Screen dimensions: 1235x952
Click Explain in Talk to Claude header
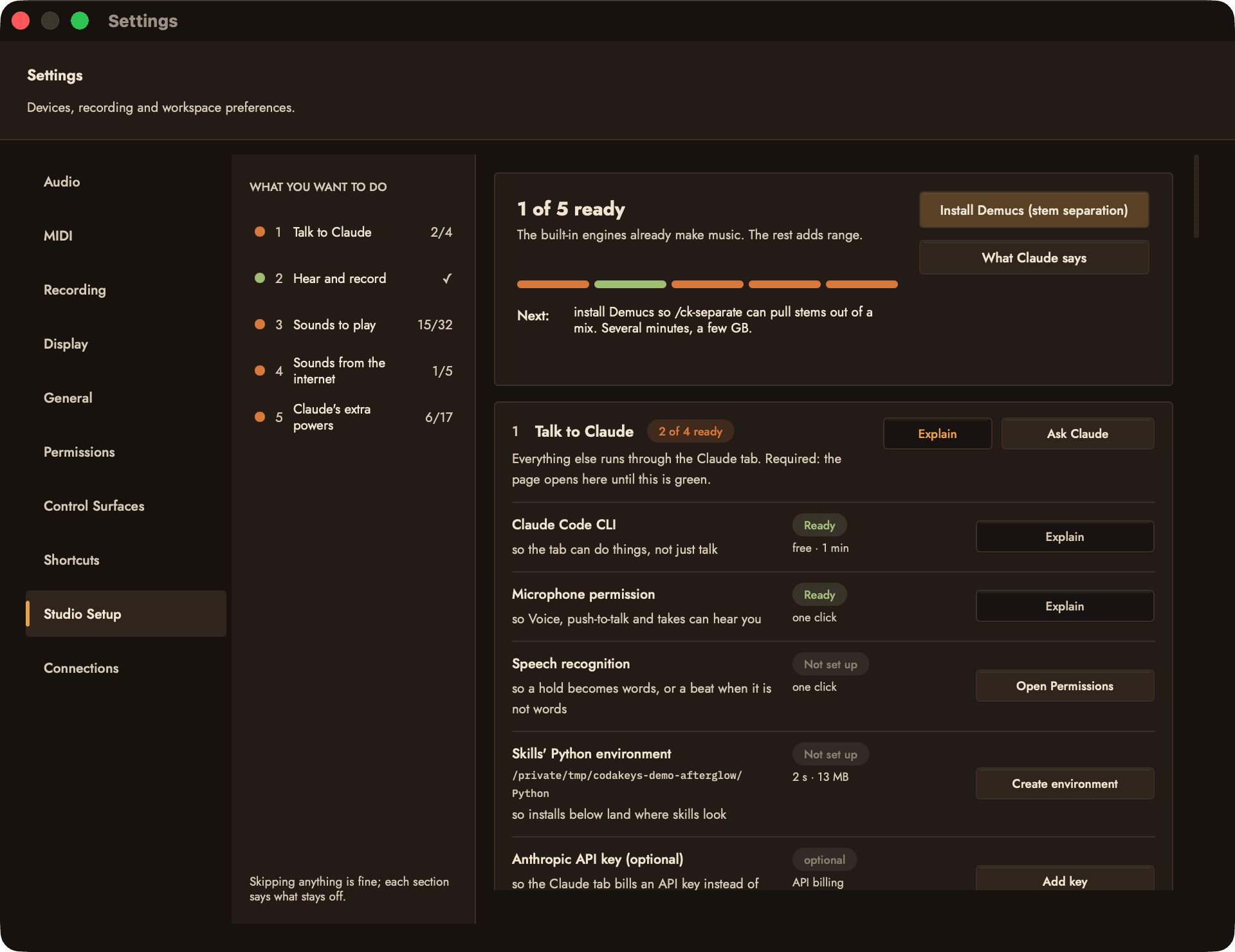tap(937, 434)
